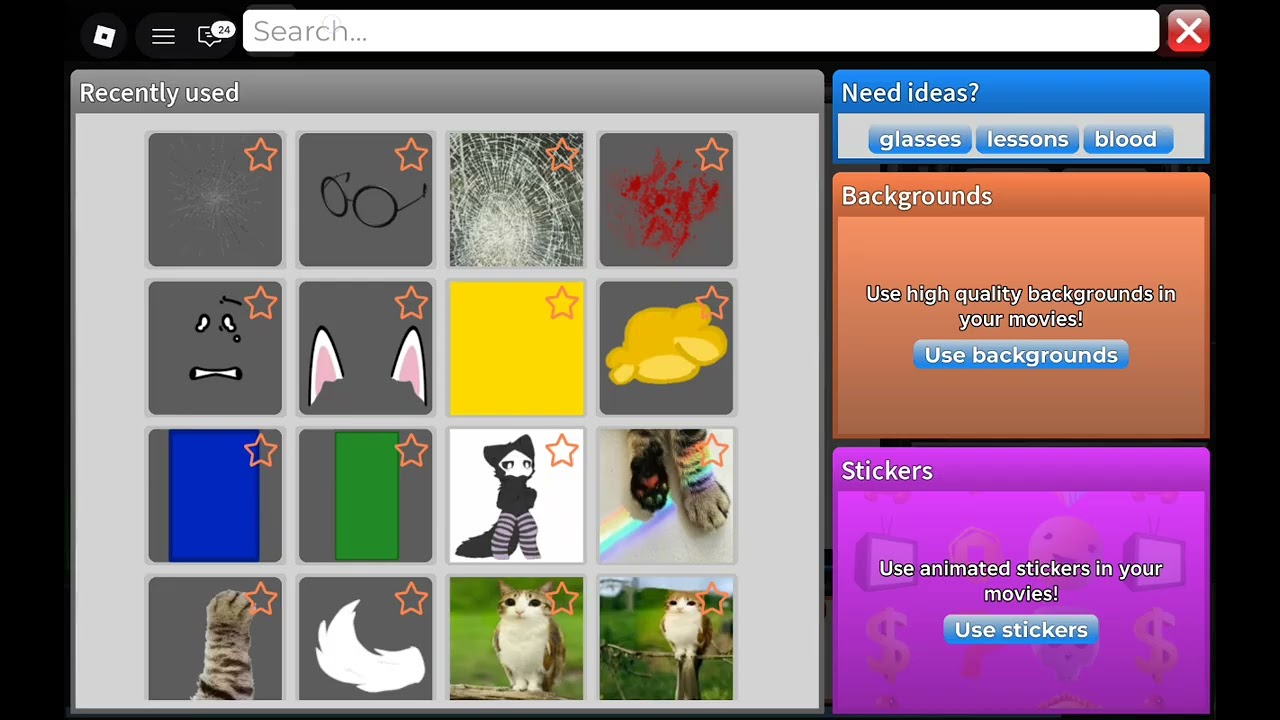The width and height of the screenshot is (1280, 720).
Task: Click the Use backgrounds button
Action: 1021,355
